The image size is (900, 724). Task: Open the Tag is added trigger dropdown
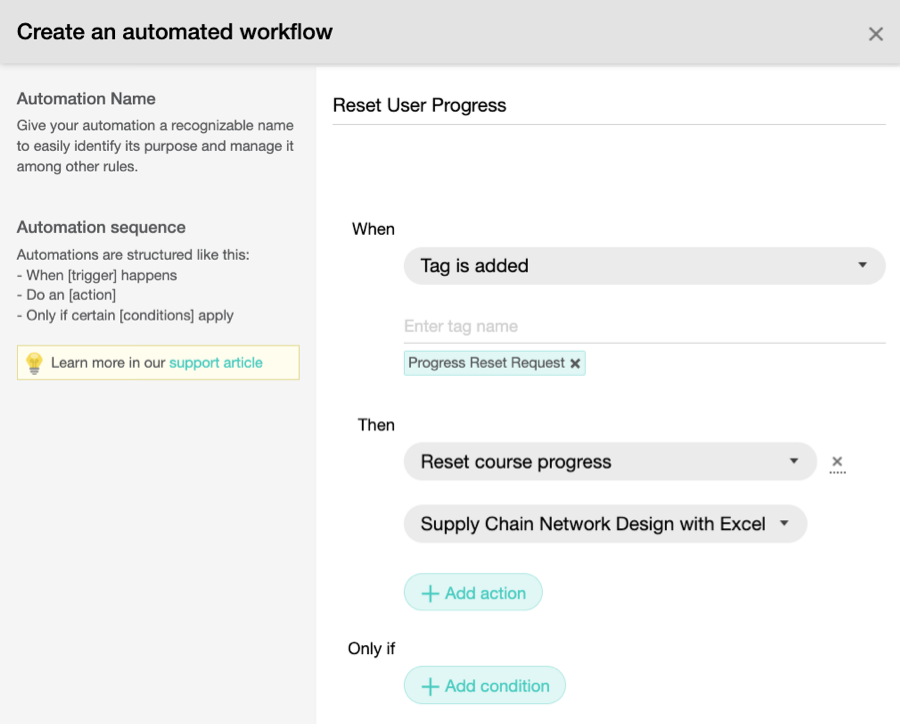[x=645, y=266]
